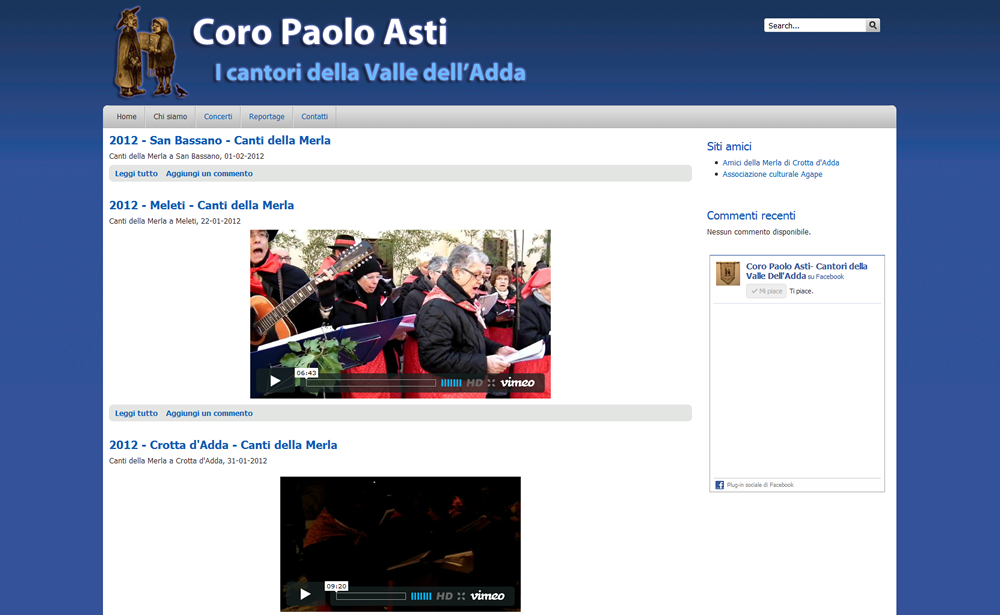1000x615 pixels.
Task: Toggle HD on the Meleti video
Action: (x=474, y=383)
